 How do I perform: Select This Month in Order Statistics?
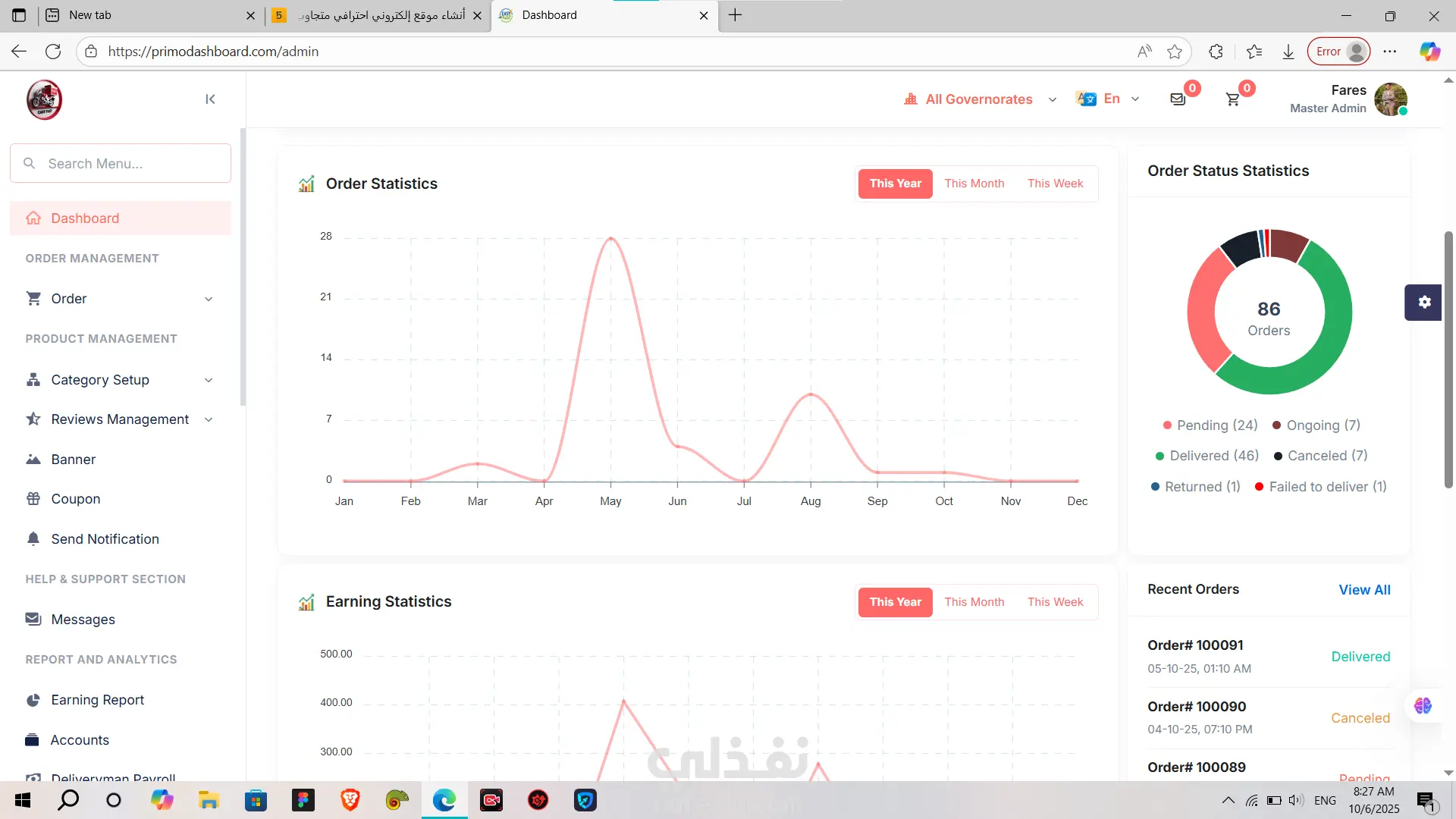coord(974,184)
